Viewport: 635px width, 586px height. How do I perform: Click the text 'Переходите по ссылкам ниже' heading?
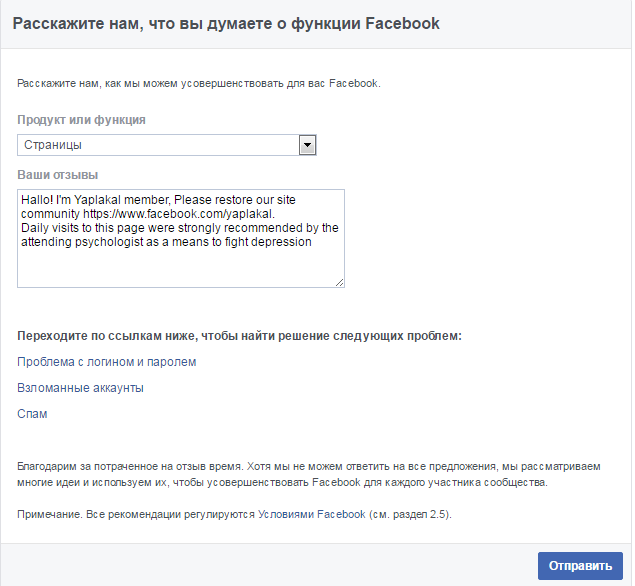coord(239,336)
